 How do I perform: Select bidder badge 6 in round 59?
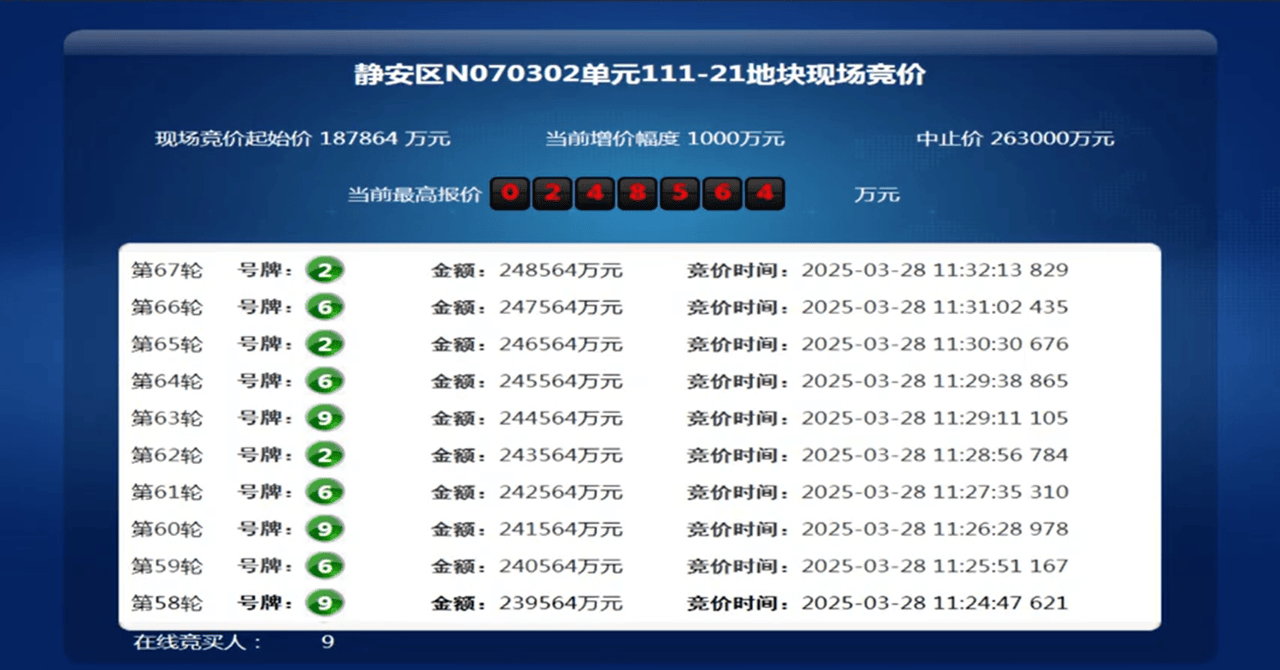[x=324, y=566]
